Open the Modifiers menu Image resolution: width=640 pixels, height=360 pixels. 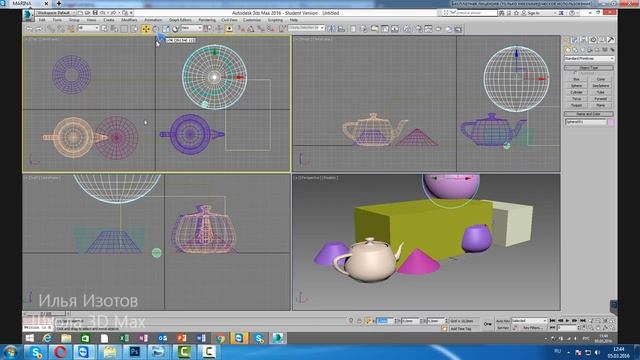pyautogui.click(x=129, y=20)
